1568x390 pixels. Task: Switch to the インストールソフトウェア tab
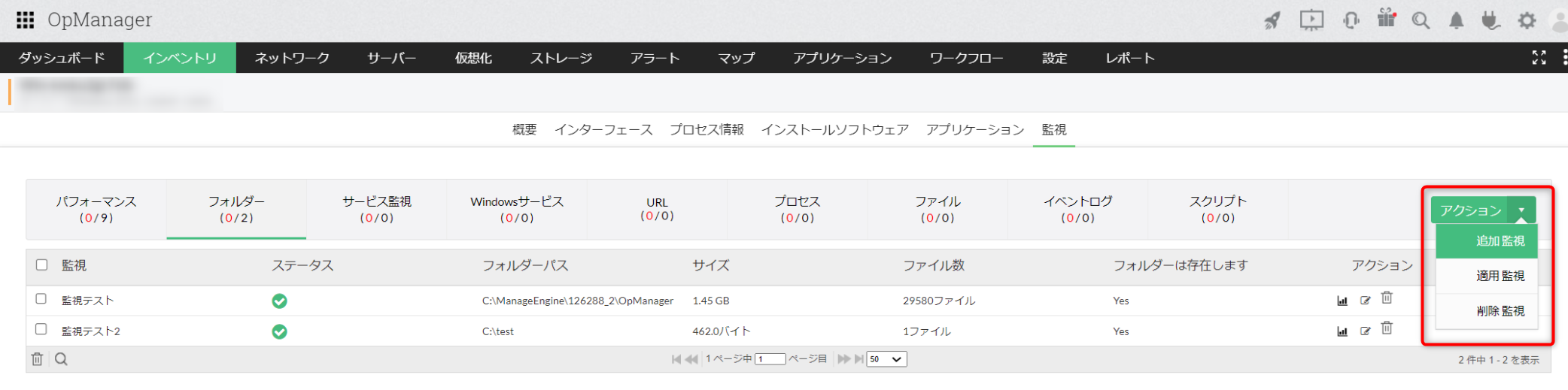(x=835, y=130)
